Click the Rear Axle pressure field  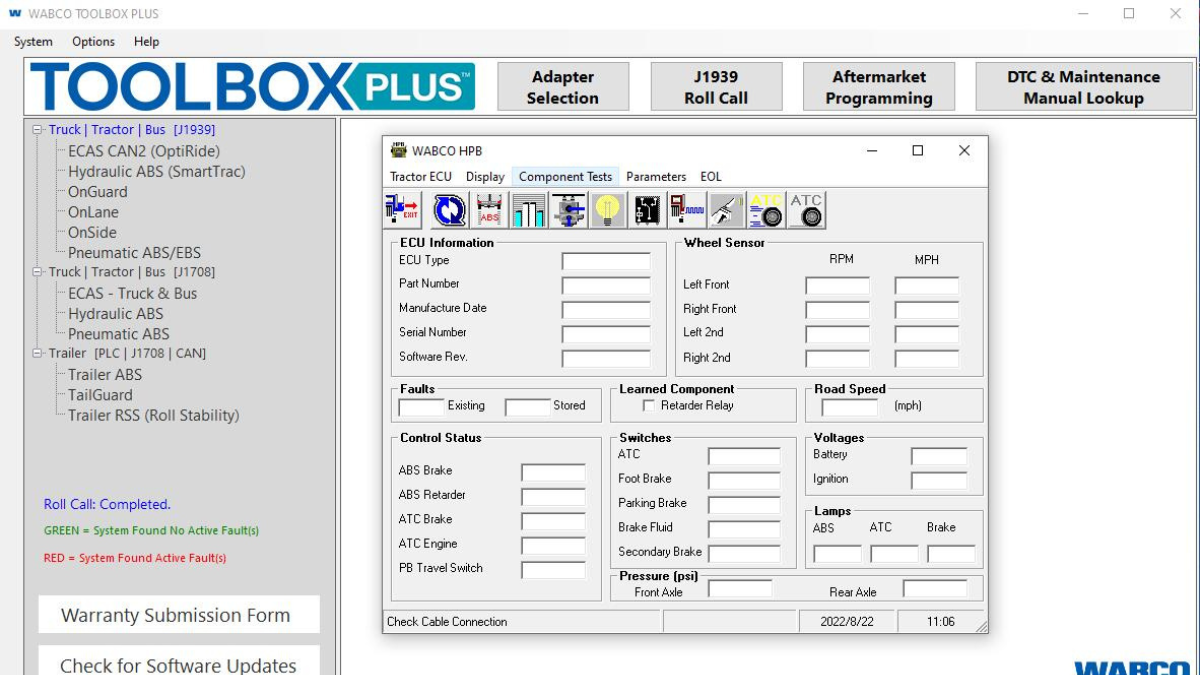coord(935,589)
